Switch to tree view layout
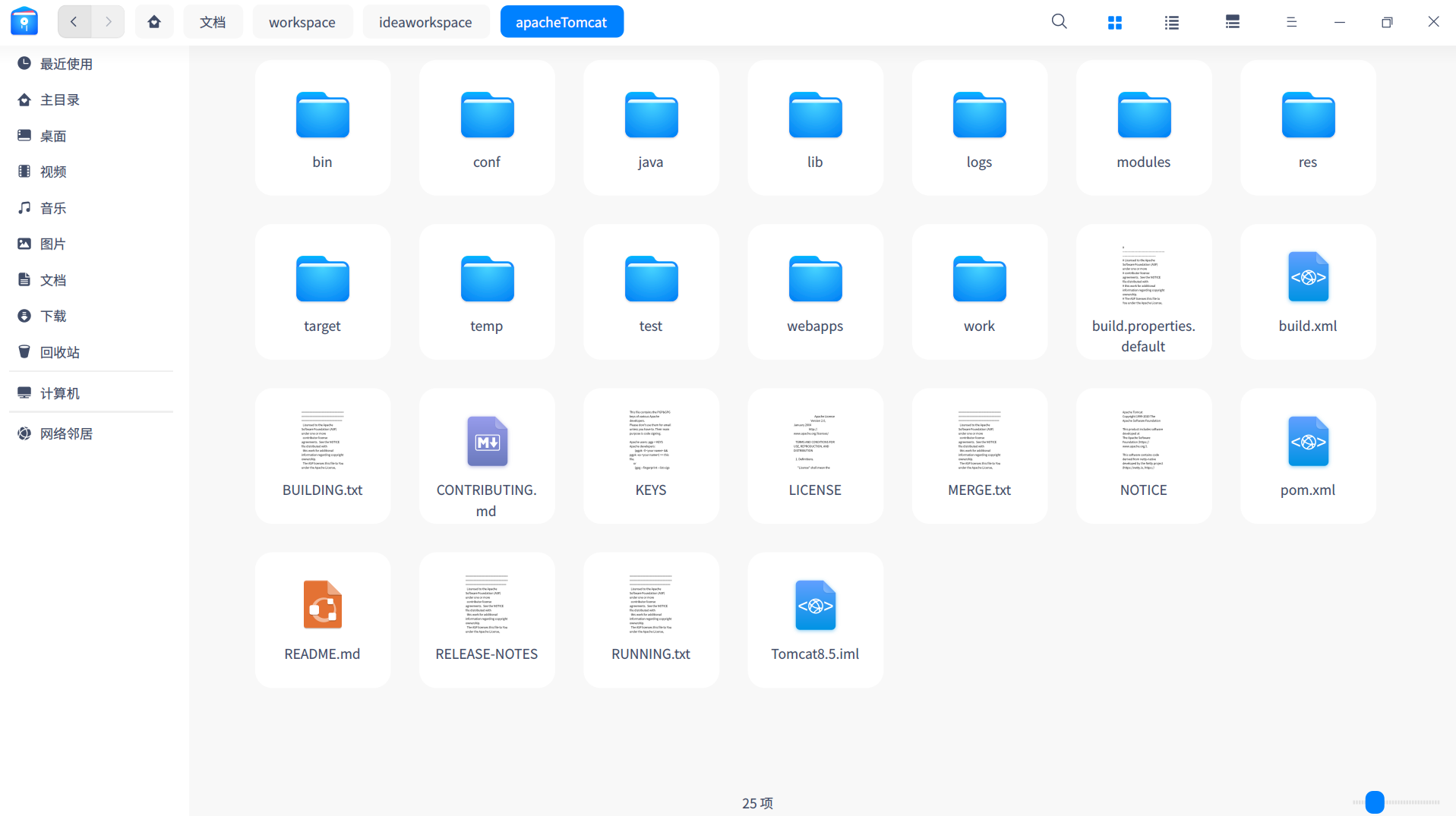The width and height of the screenshot is (1456, 816). (x=1232, y=22)
